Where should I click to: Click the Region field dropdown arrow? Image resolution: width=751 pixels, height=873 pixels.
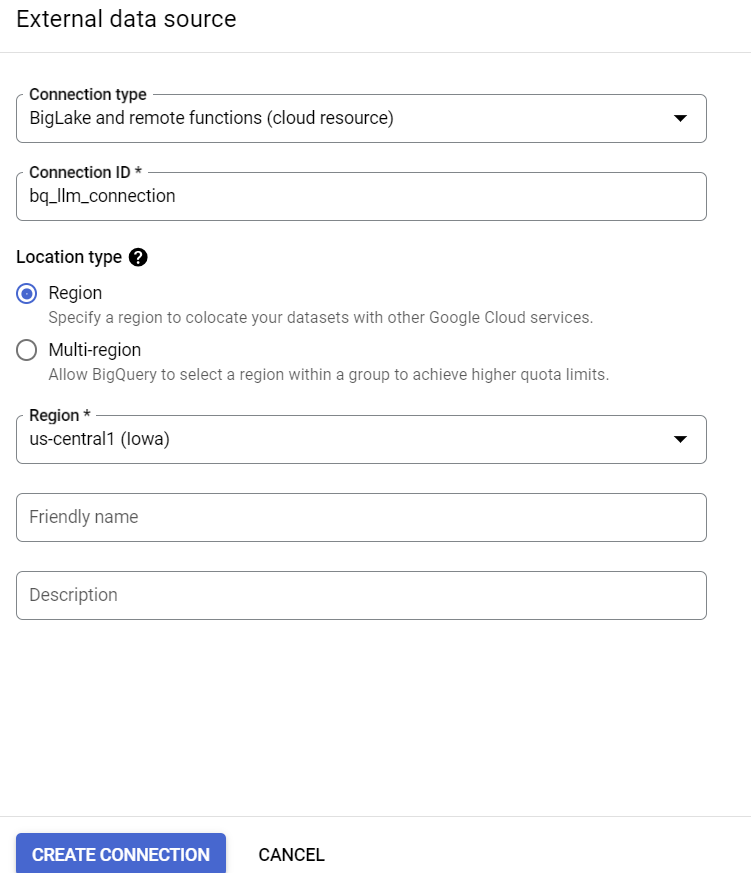click(680, 439)
